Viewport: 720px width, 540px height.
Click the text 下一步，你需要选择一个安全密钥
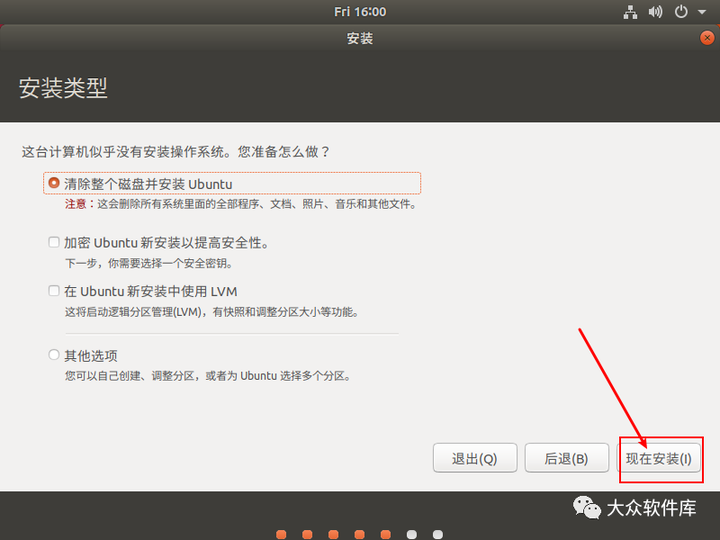click(149, 263)
